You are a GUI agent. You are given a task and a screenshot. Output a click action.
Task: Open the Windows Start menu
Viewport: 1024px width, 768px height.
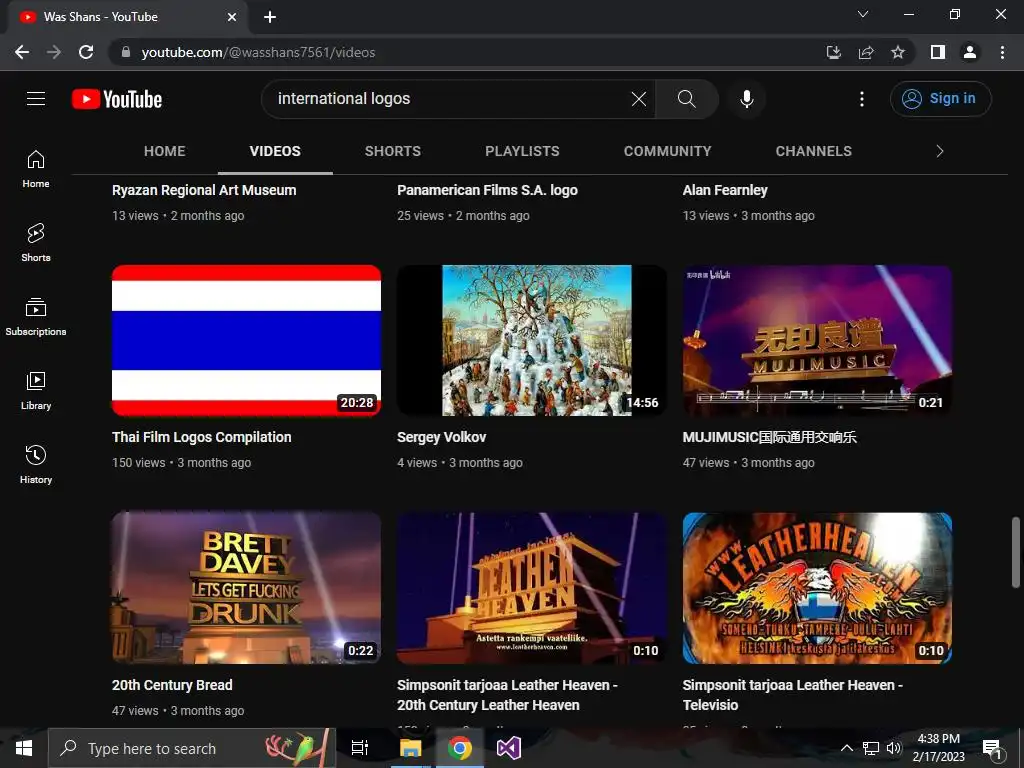[24, 748]
